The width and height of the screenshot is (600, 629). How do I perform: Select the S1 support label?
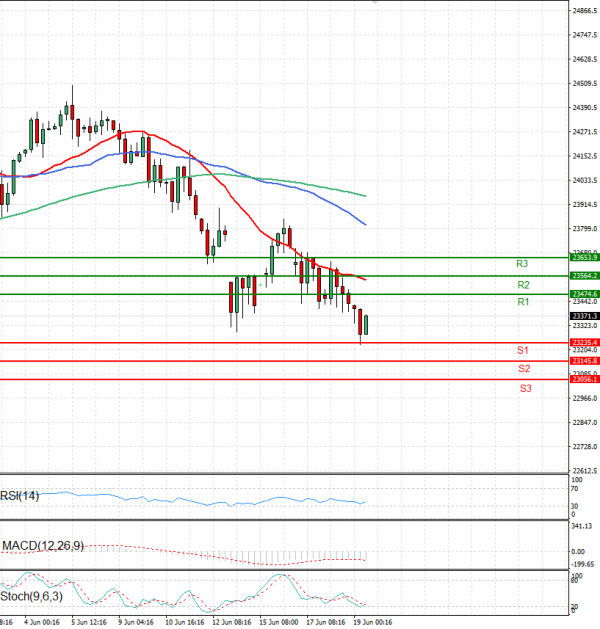(x=523, y=351)
